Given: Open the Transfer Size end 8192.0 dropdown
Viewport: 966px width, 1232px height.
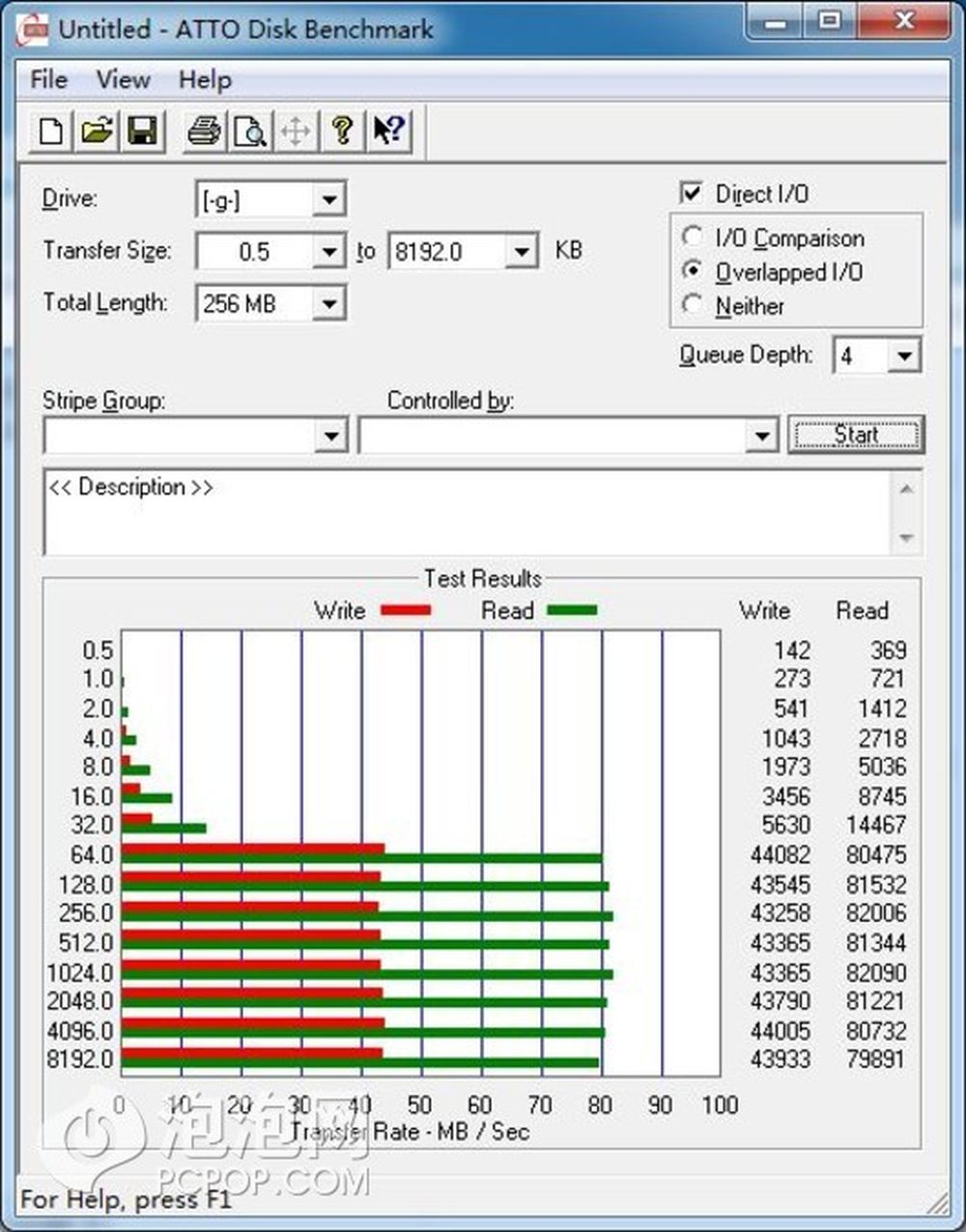Looking at the screenshot, I should pos(521,252).
